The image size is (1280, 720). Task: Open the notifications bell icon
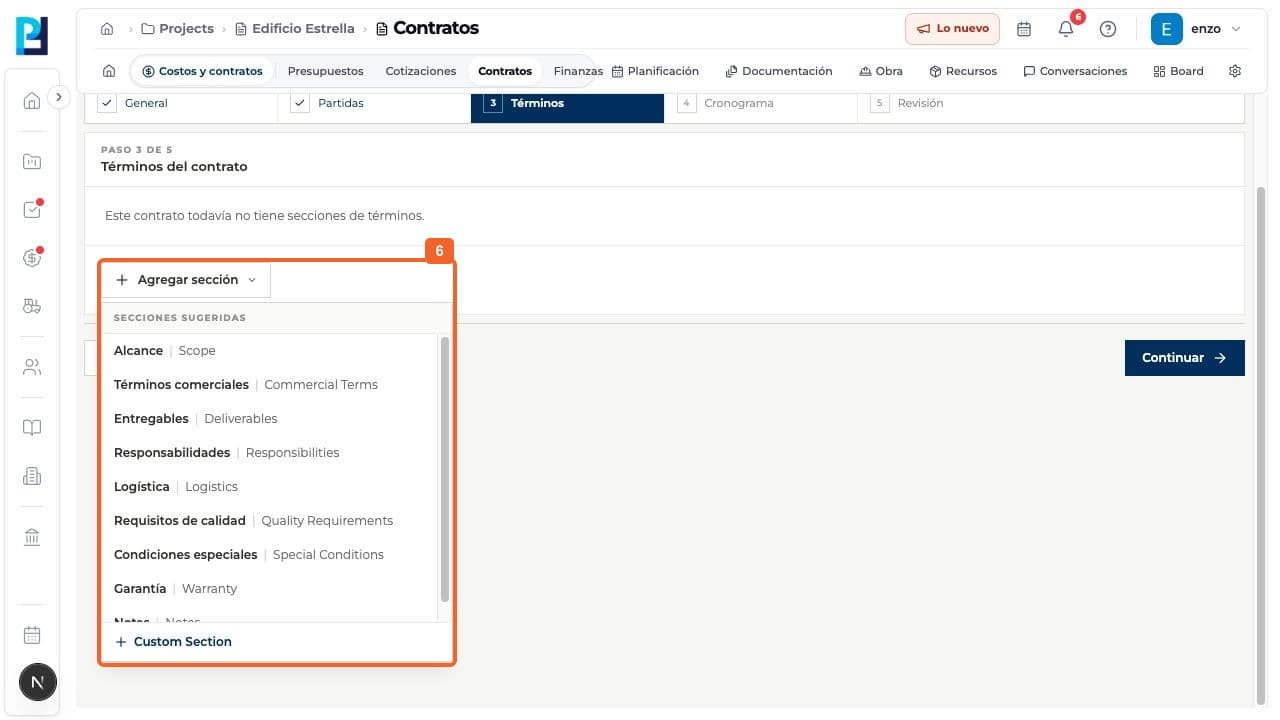pos(1066,29)
